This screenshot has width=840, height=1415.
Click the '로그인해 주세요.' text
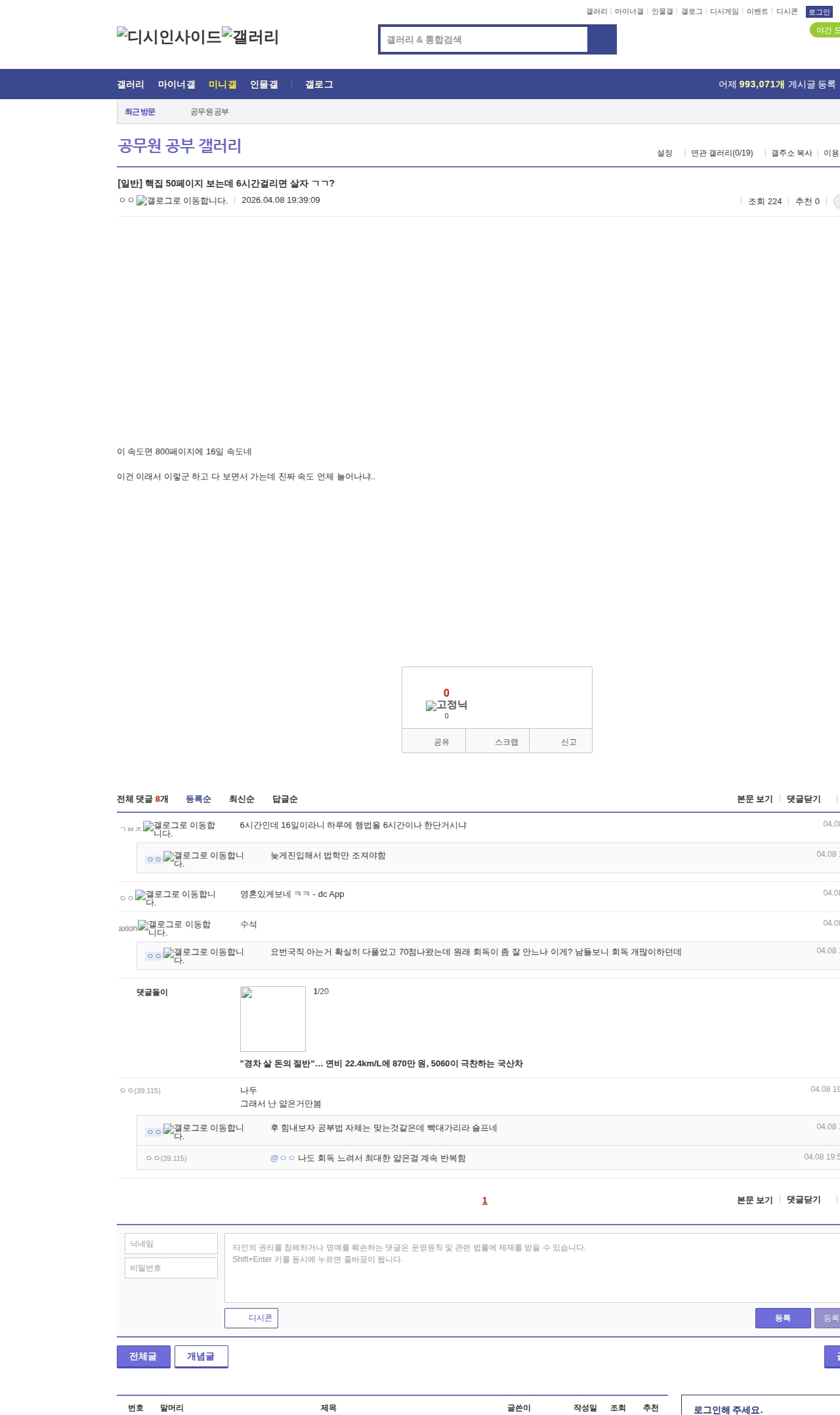[x=728, y=1410]
